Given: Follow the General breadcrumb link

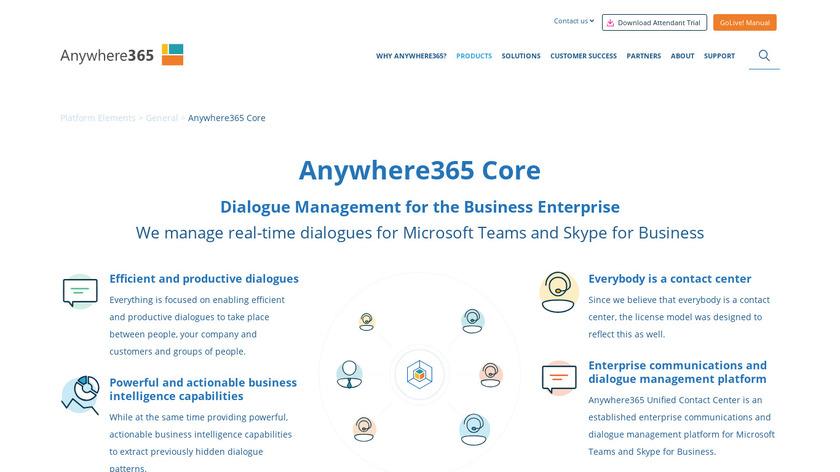Looking at the screenshot, I should [x=162, y=118].
